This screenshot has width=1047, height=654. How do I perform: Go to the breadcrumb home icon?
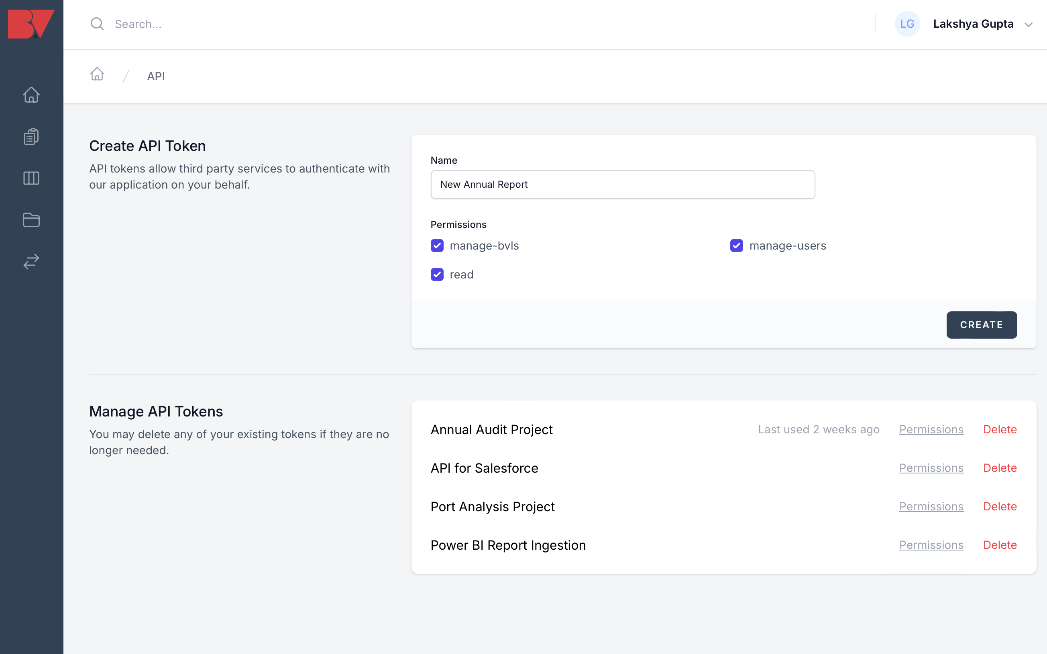[x=97, y=75]
